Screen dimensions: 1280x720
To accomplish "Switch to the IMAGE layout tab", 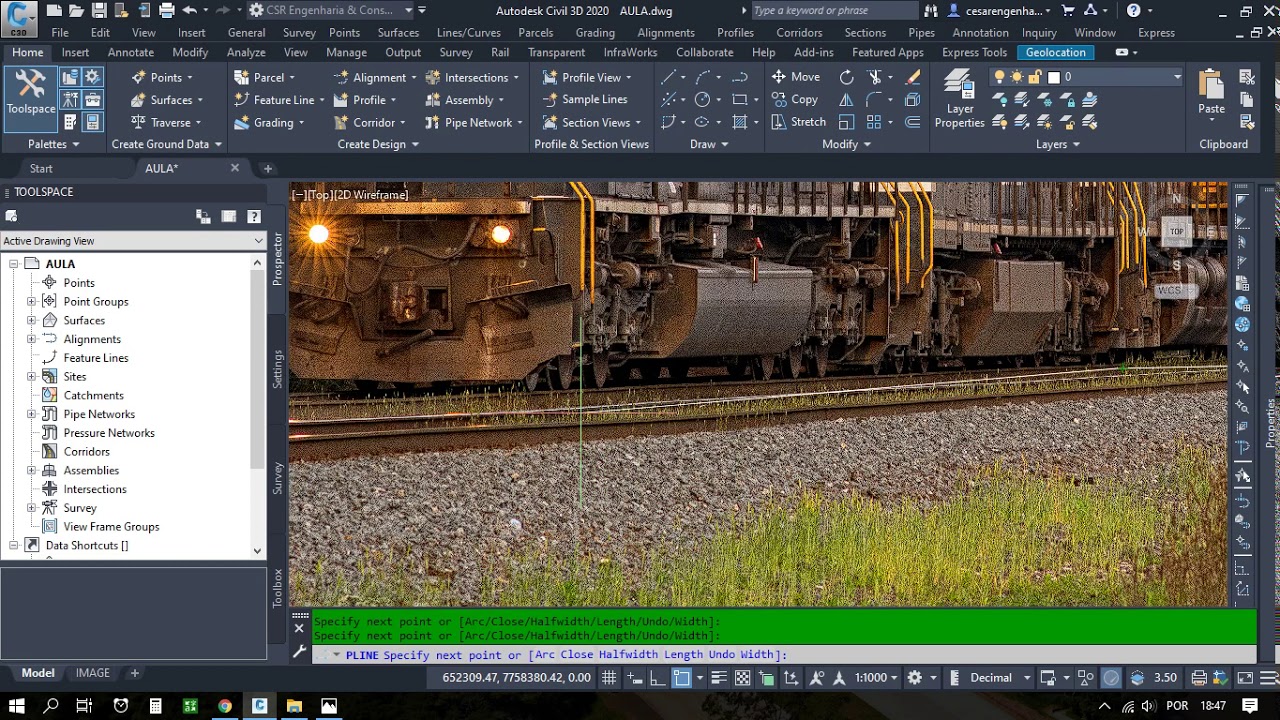I will (x=93, y=673).
